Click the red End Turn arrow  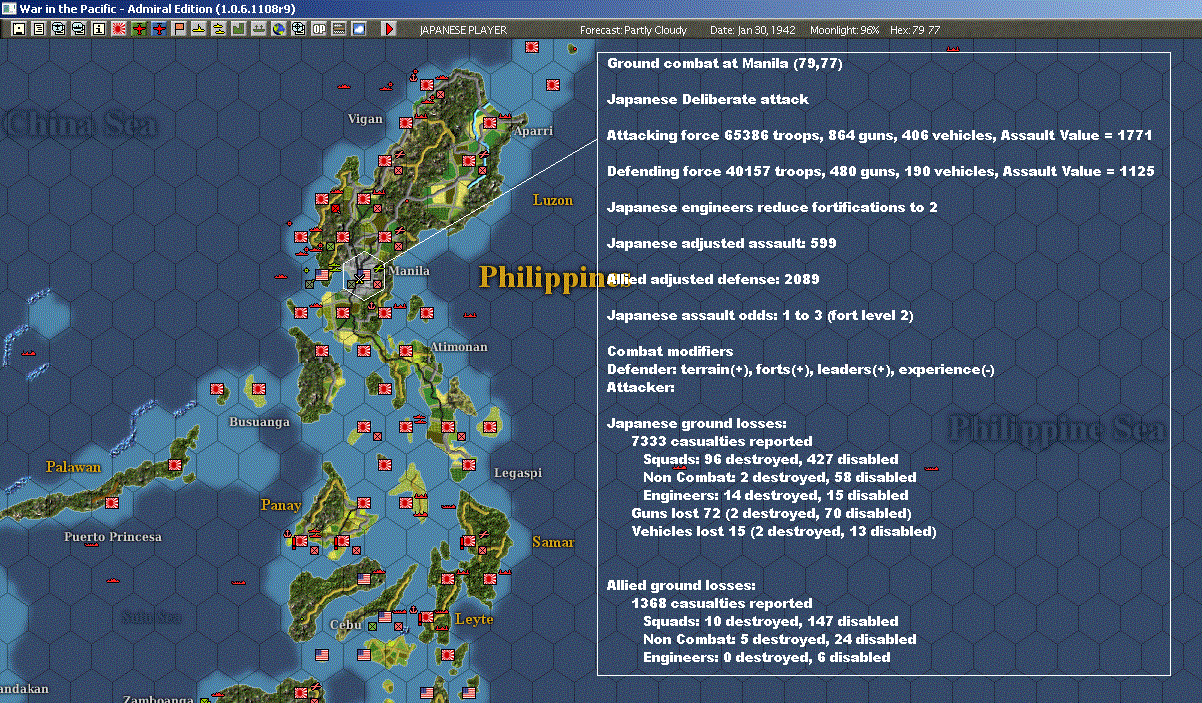tap(390, 29)
